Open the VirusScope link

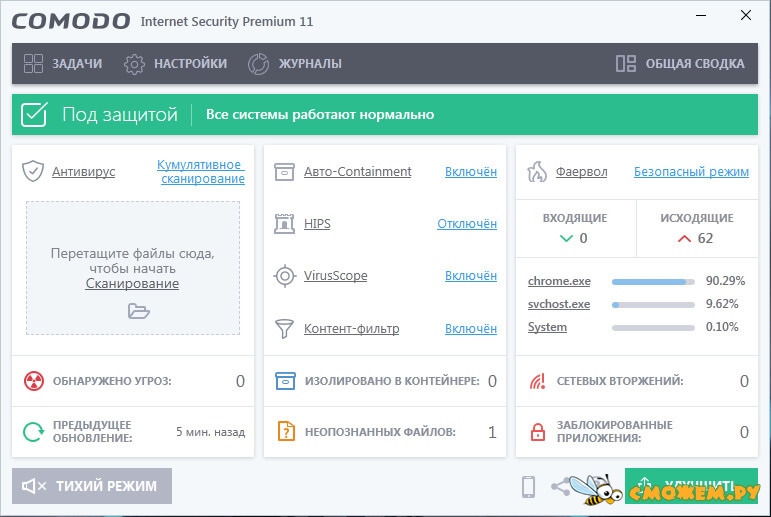point(335,275)
